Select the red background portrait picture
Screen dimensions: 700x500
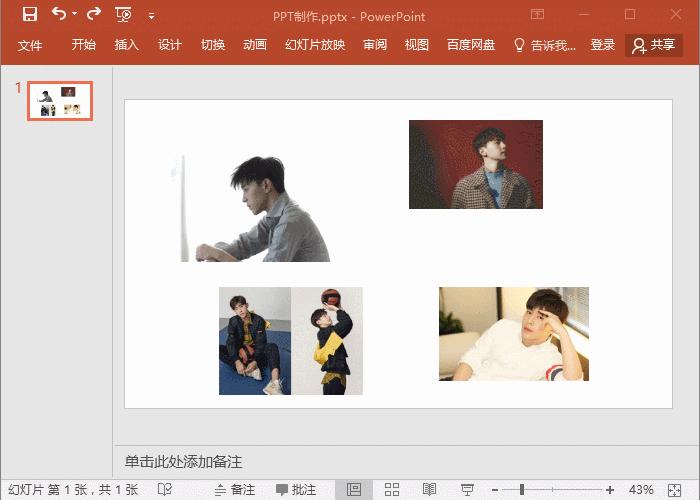(476, 164)
